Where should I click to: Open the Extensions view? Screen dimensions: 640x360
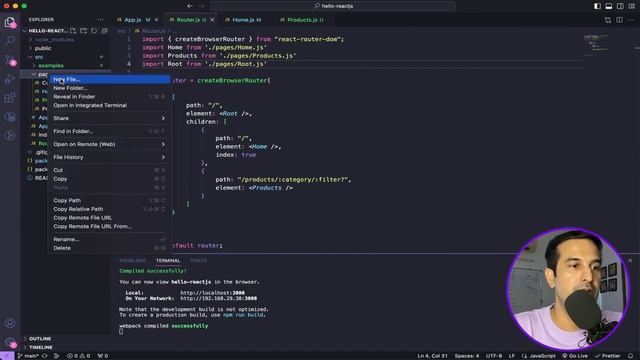[x=10, y=98]
